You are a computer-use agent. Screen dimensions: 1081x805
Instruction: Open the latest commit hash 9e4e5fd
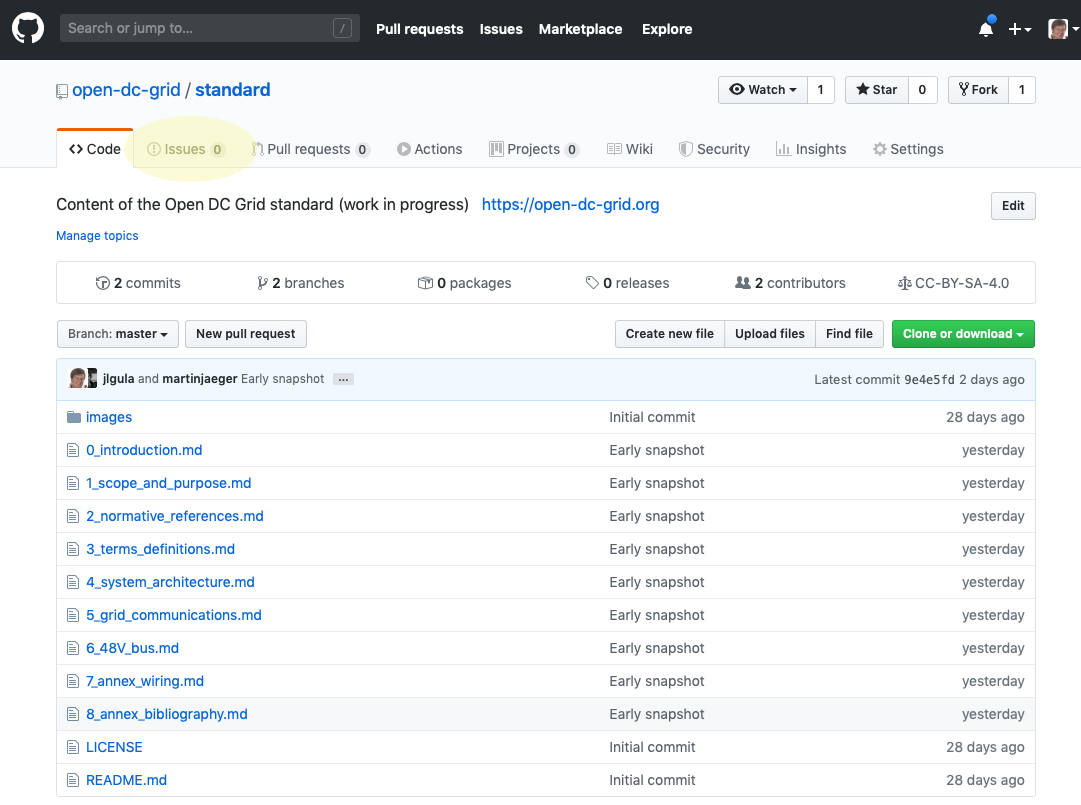[929, 380]
